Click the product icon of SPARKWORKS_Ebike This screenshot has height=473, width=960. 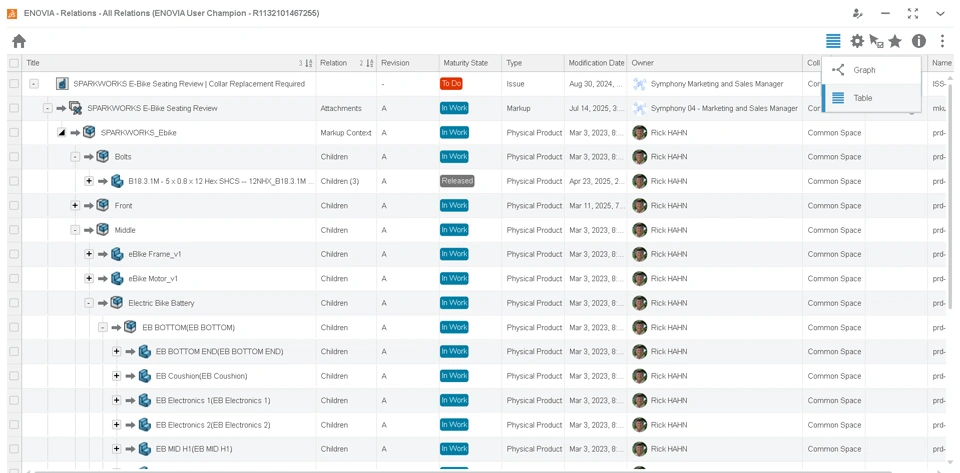[89, 132]
